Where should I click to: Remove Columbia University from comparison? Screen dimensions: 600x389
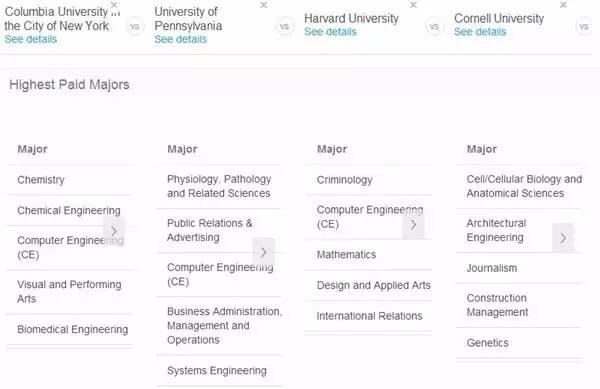point(114,5)
